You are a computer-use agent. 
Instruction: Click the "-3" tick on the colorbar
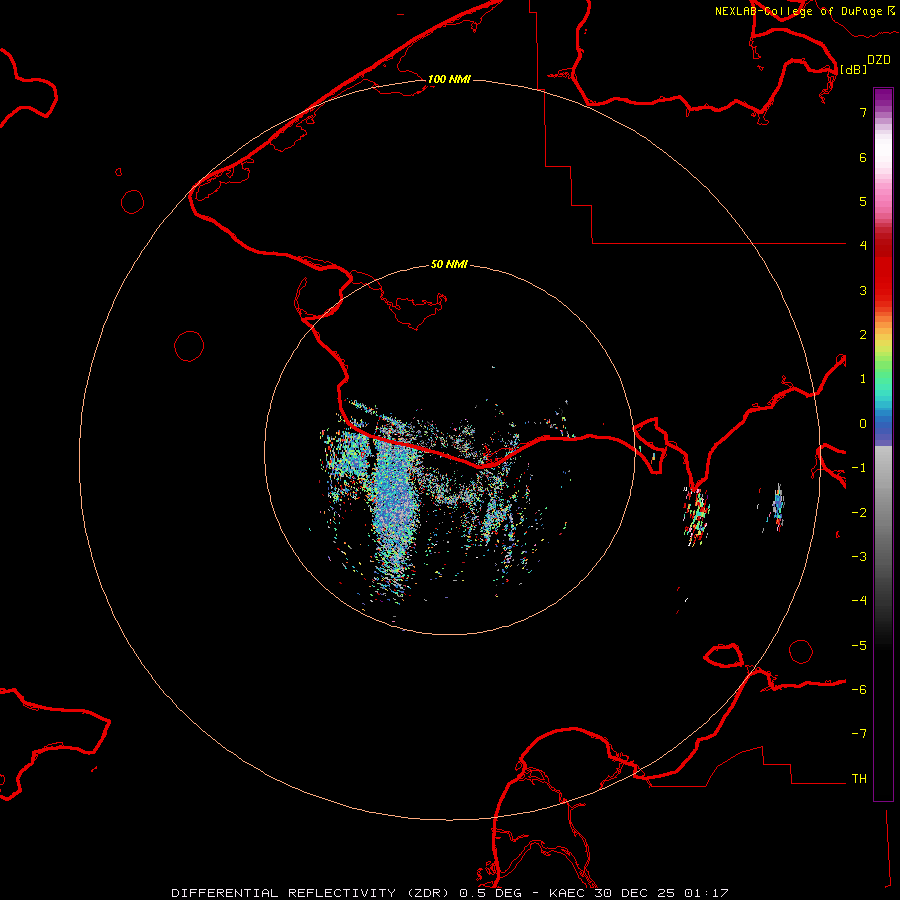[859, 557]
